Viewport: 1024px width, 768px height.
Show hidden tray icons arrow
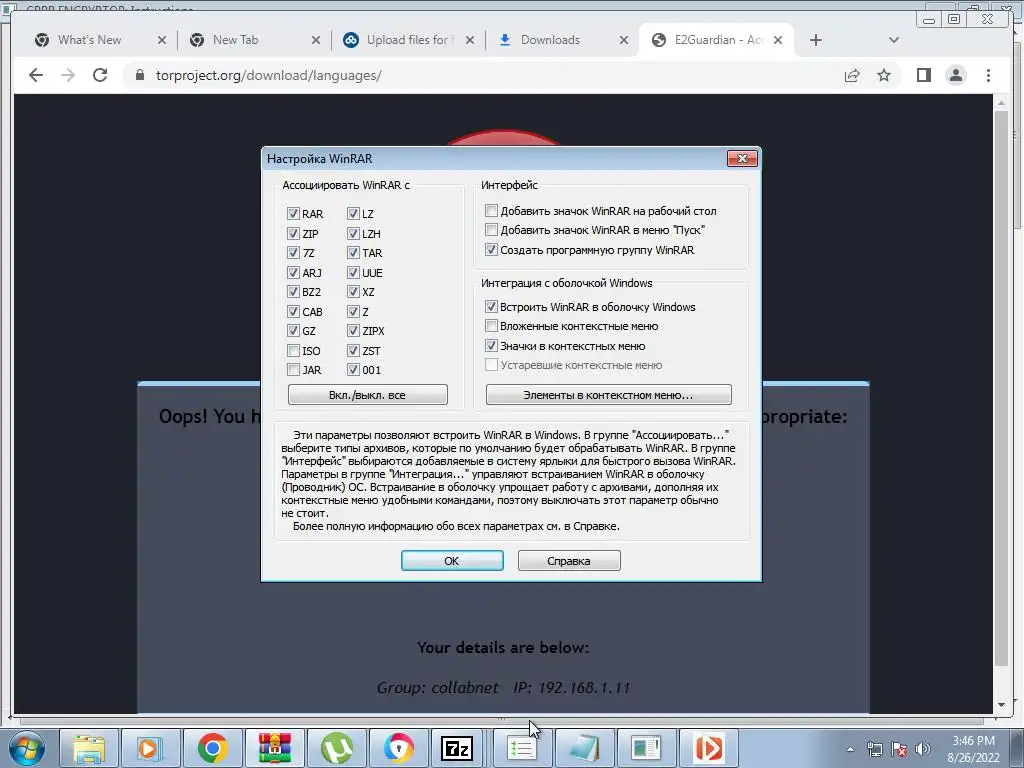(850, 749)
